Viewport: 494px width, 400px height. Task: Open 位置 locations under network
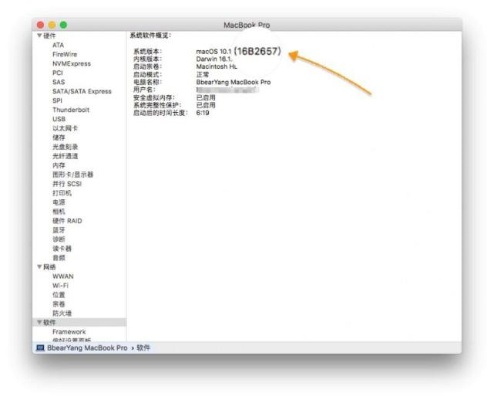(59, 295)
